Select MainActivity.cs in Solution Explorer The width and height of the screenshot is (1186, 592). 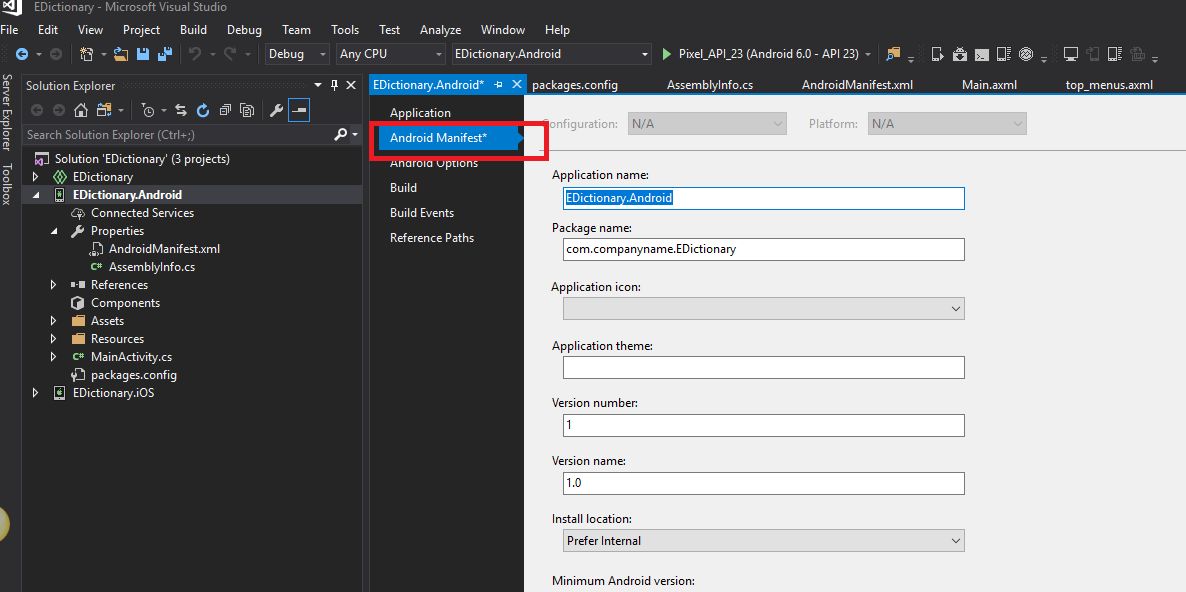(132, 357)
